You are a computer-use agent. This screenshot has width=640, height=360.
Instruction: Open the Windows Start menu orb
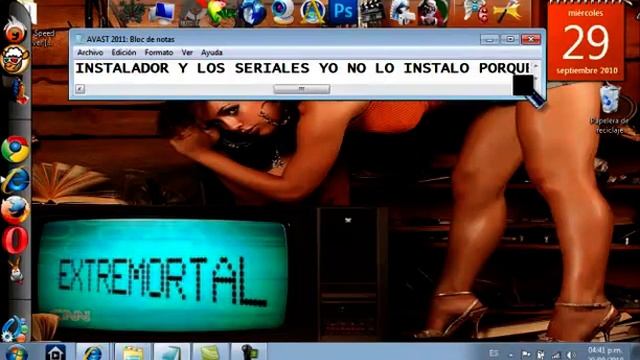[17, 353]
